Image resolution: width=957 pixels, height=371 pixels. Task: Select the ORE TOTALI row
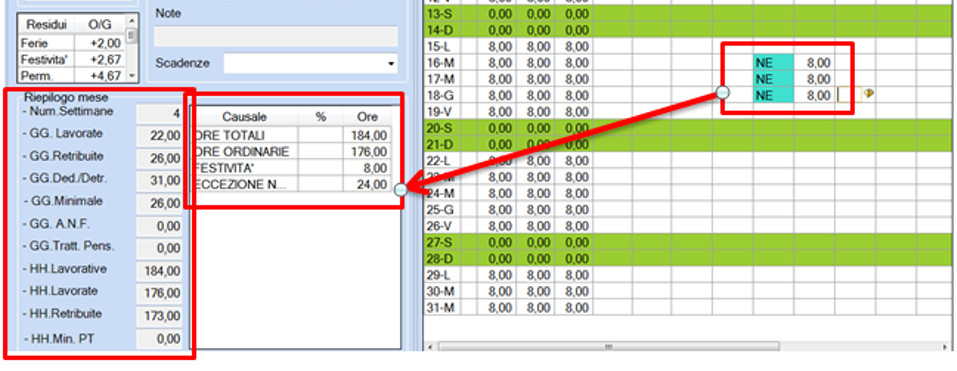click(291, 135)
